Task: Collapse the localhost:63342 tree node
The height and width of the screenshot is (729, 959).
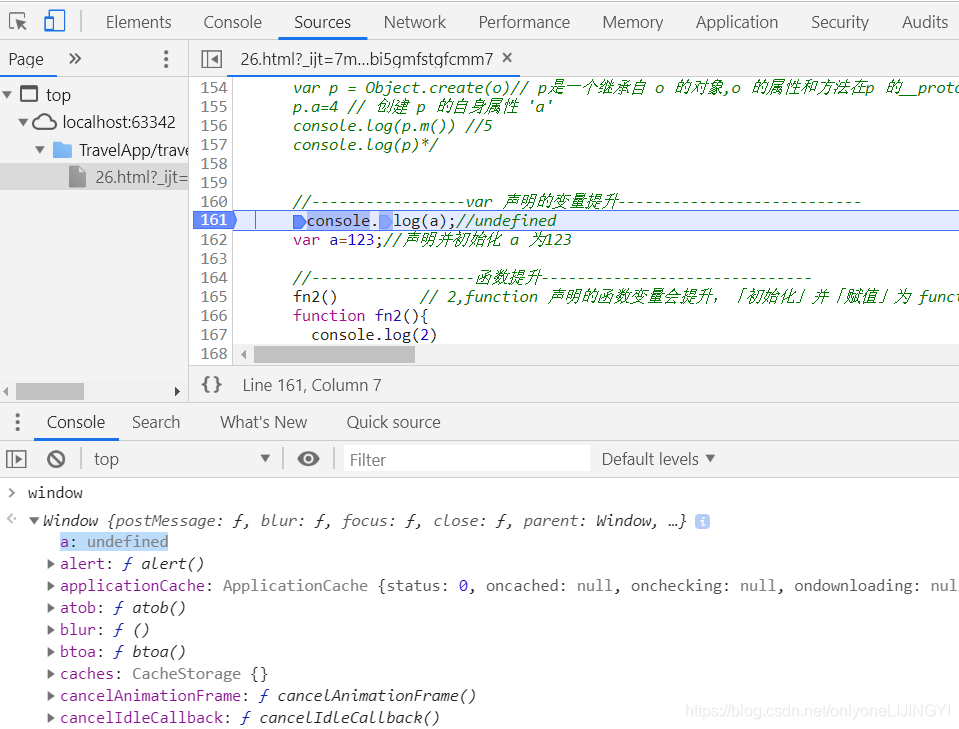Action: (23, 122)
